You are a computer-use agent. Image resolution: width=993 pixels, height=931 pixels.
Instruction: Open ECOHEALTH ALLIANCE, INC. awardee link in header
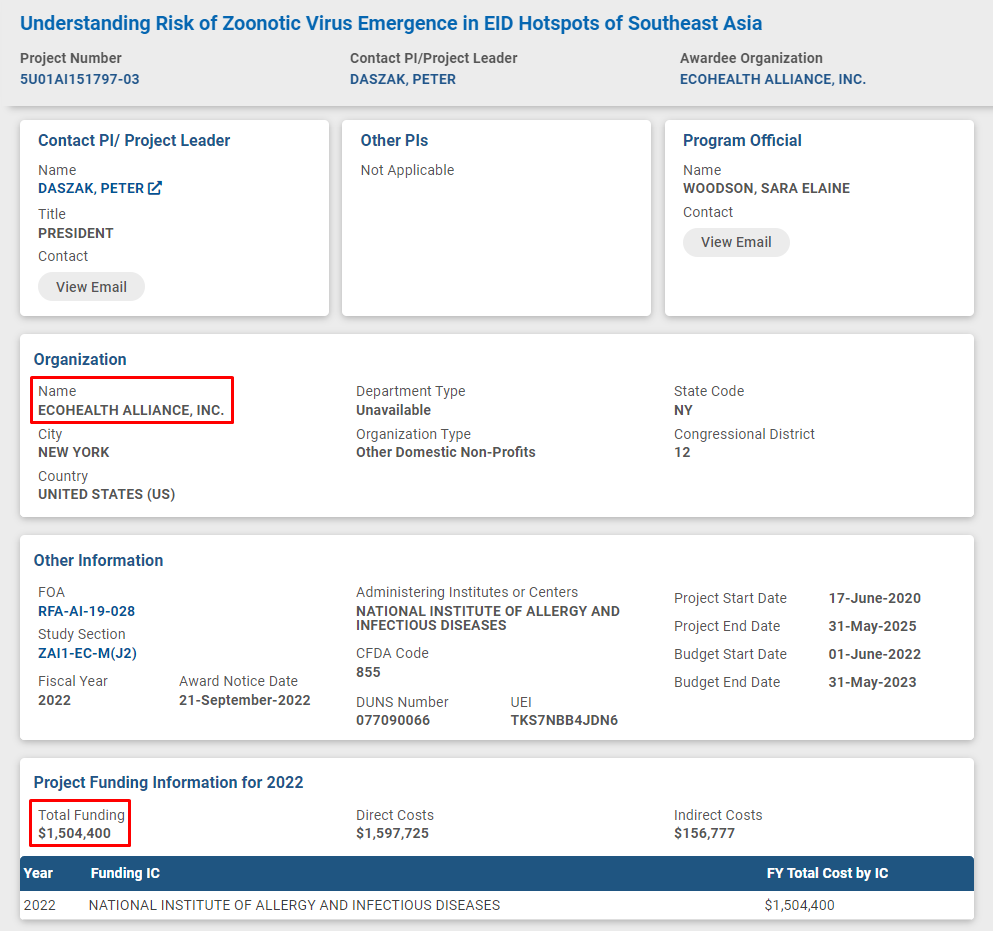point(773,79)
